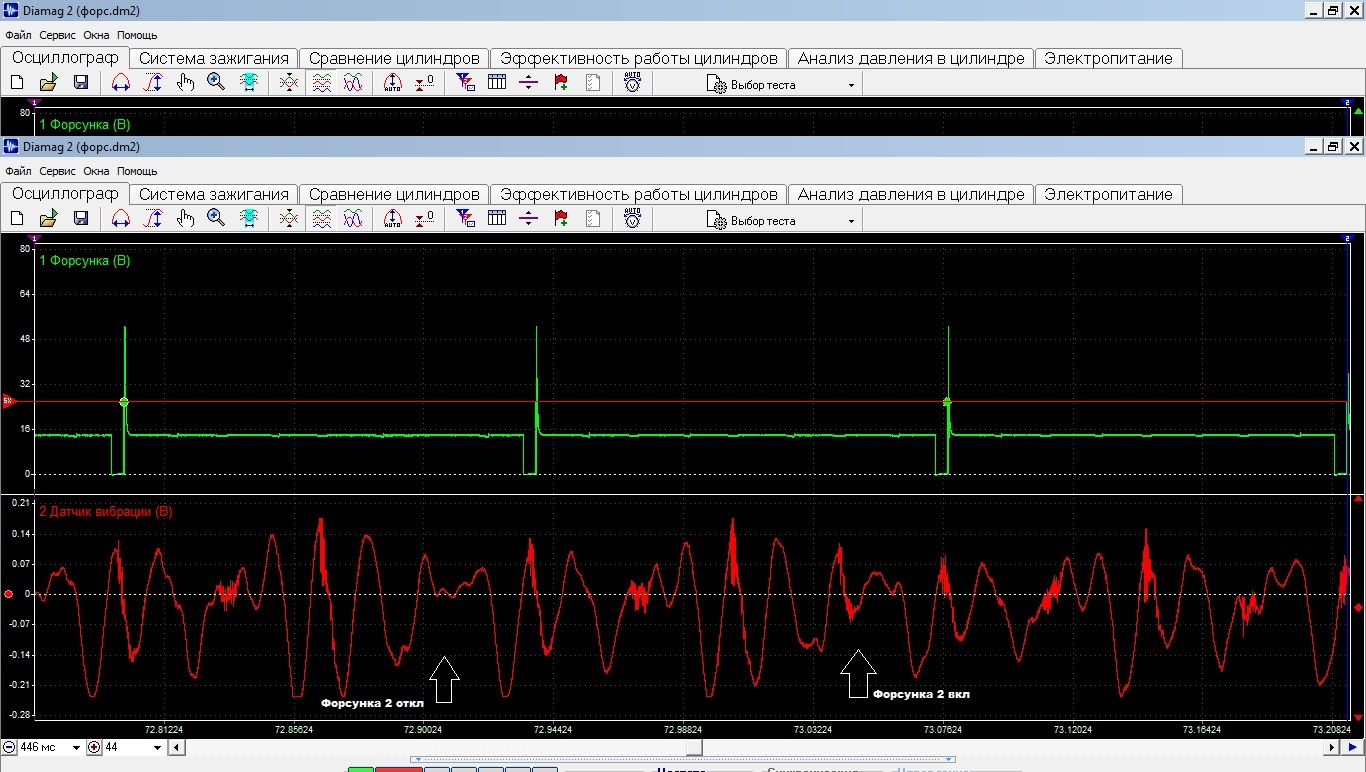Click time axis value 73.07624
Viewport: 1366px width, 772px height.
pyautogui.click(x=943, y=730)
